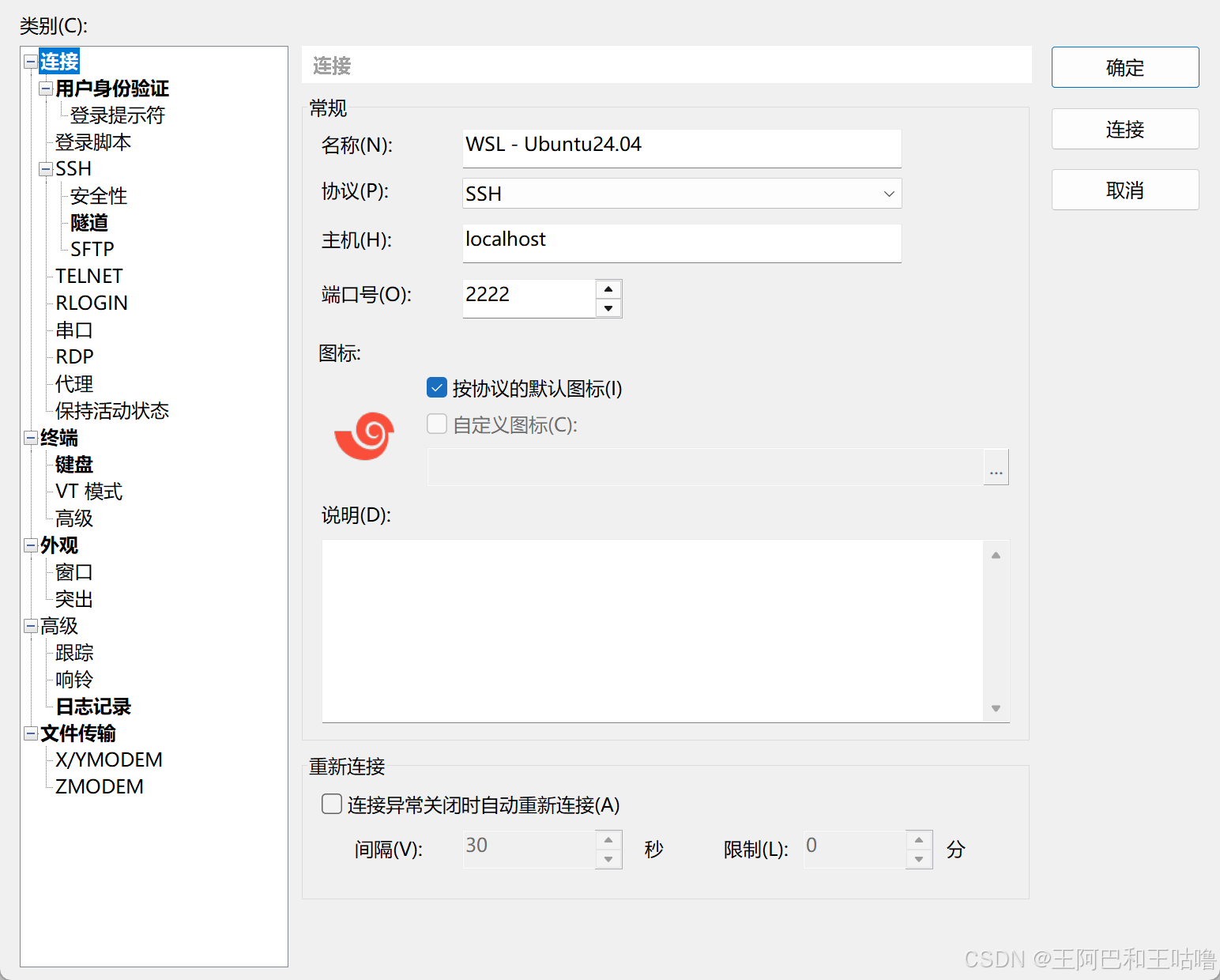Click limit (限制) spinner up arrow
This screenshot has height=980, width=1220.
pyautogui.click(x=919, y=840)
